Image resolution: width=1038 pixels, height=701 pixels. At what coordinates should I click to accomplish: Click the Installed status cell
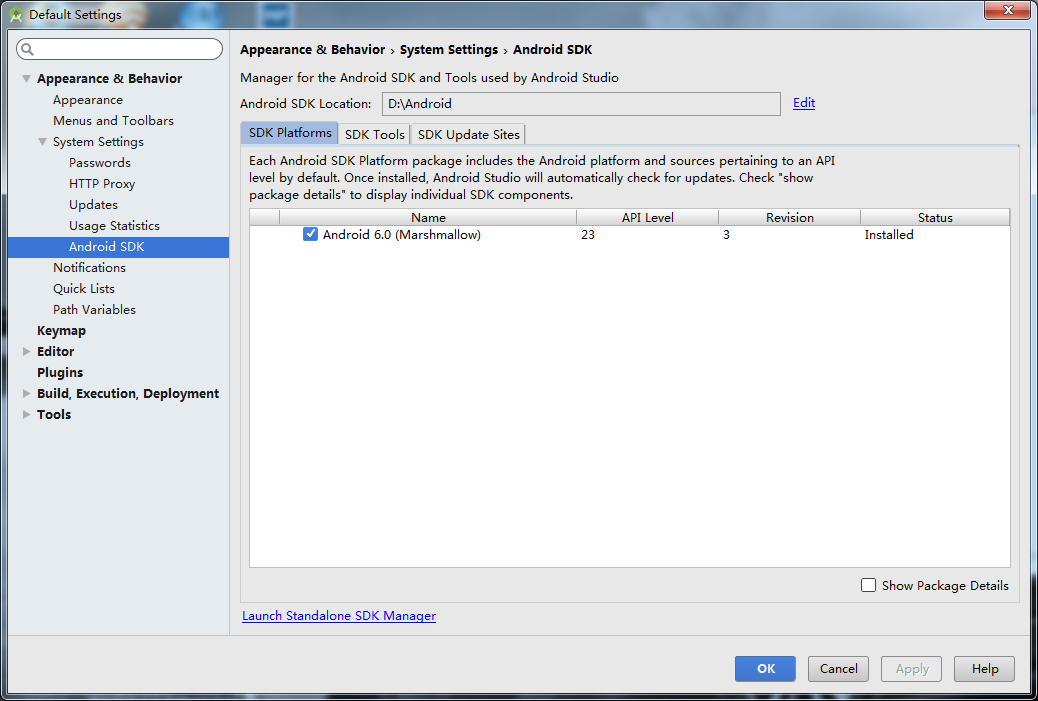click(x=889, y=234)
